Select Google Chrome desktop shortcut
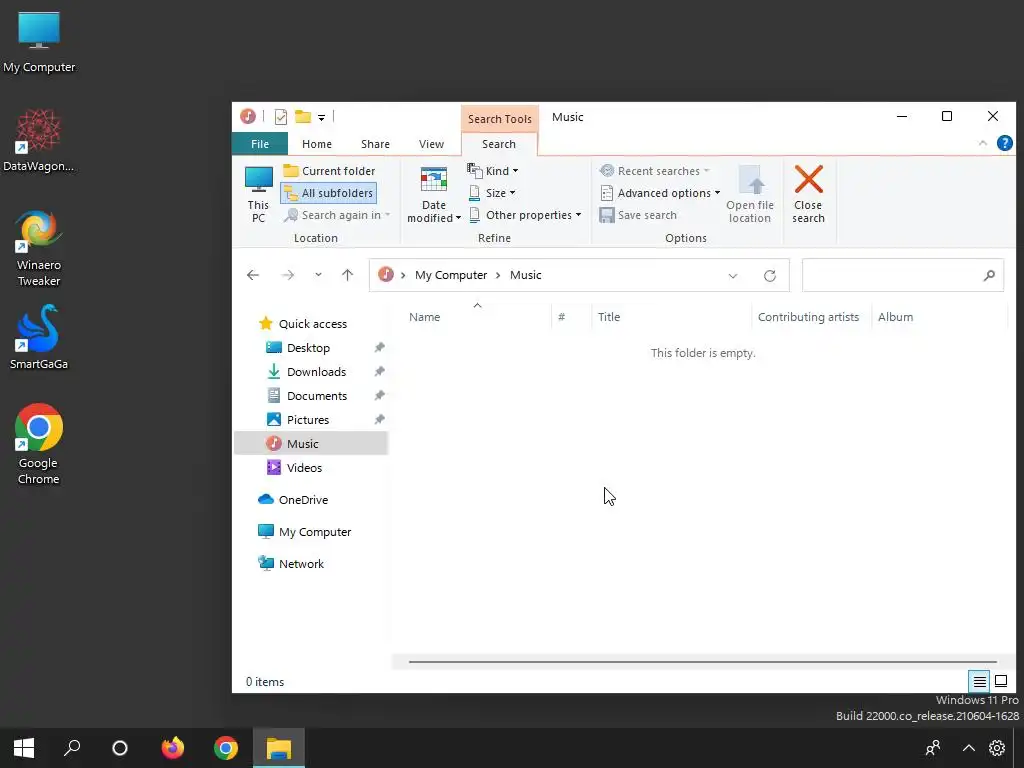1024x768 pixels. click(39, 445)
